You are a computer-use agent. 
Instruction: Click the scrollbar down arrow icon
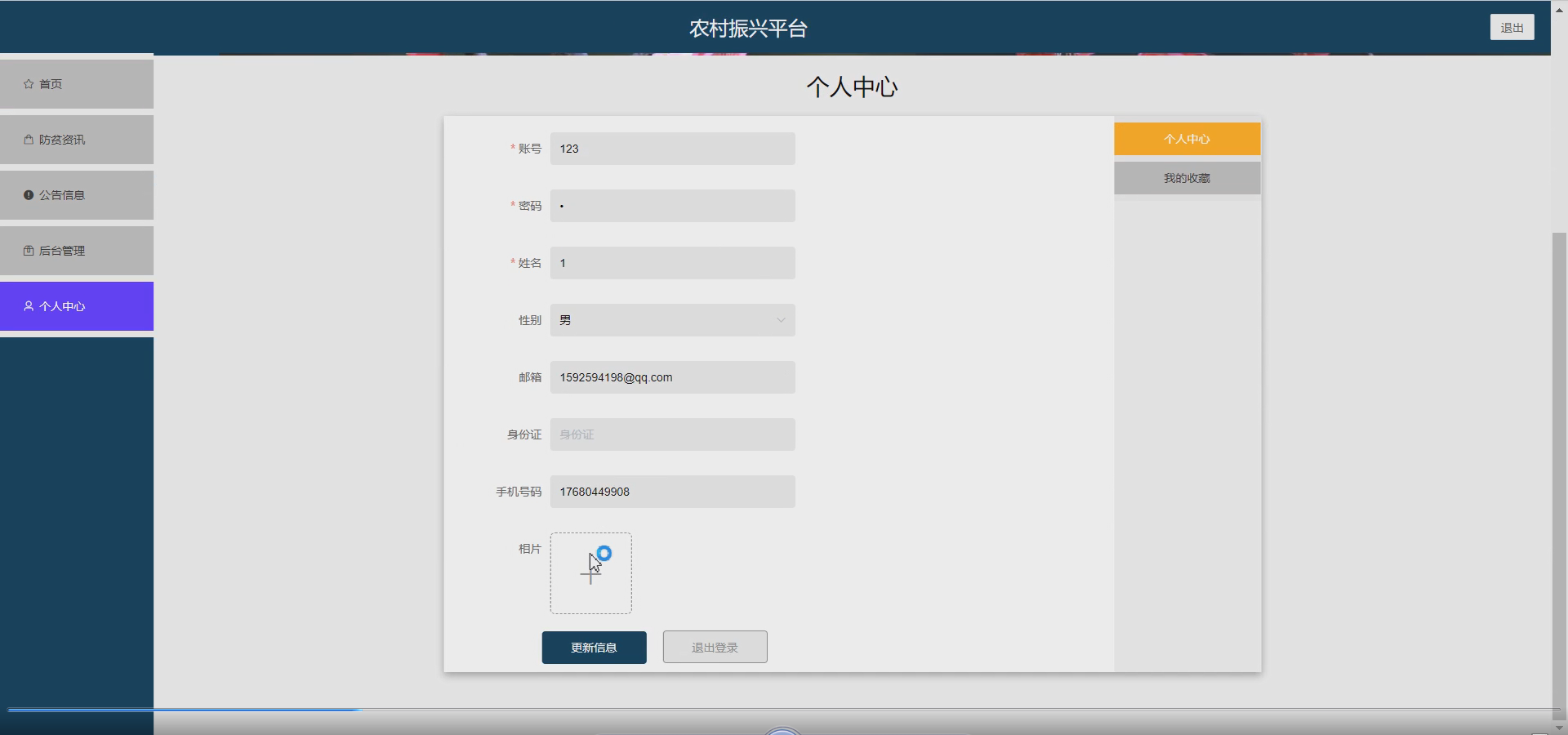pyautogui.click(x=1558, y=728)
